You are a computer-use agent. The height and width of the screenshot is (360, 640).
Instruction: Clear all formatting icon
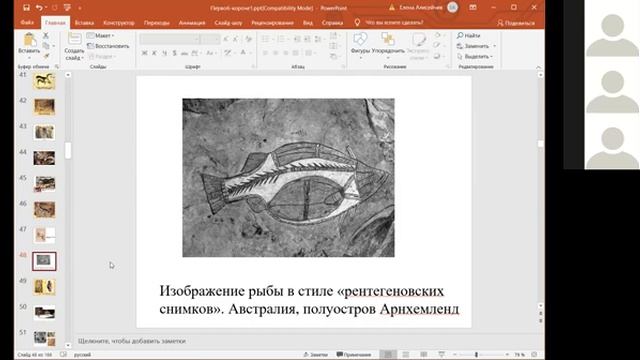pos(248,39)
